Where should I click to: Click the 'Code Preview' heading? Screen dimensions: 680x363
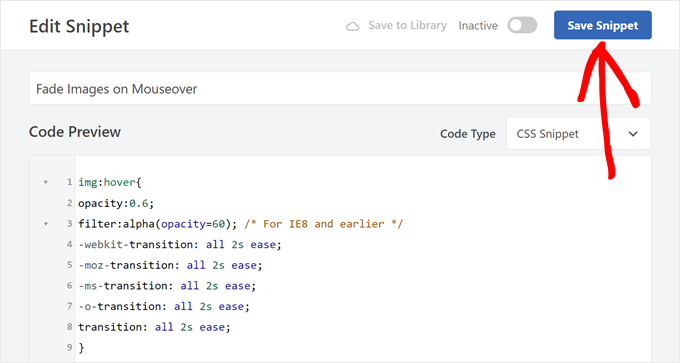pyautogui.click(x=75, y=132)
